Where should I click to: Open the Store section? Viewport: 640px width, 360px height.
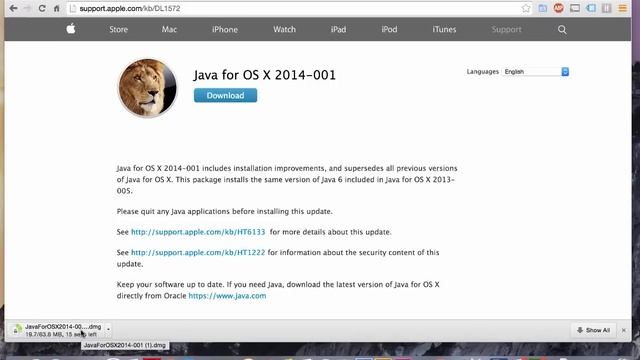[118, 29]
